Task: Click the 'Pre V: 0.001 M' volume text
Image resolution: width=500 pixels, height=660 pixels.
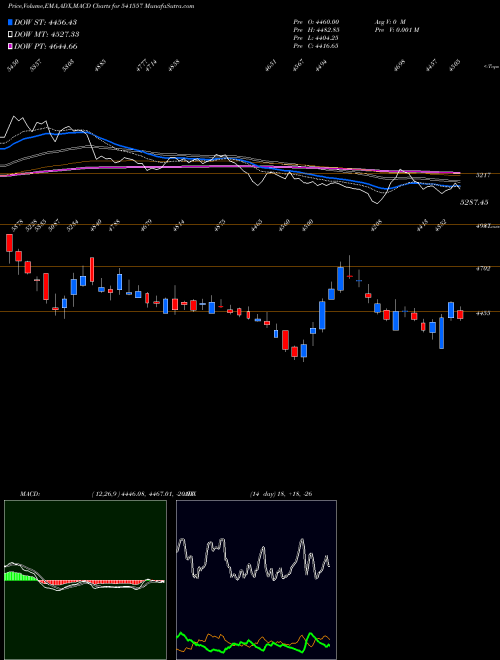Action: click(x=396, y=30)
